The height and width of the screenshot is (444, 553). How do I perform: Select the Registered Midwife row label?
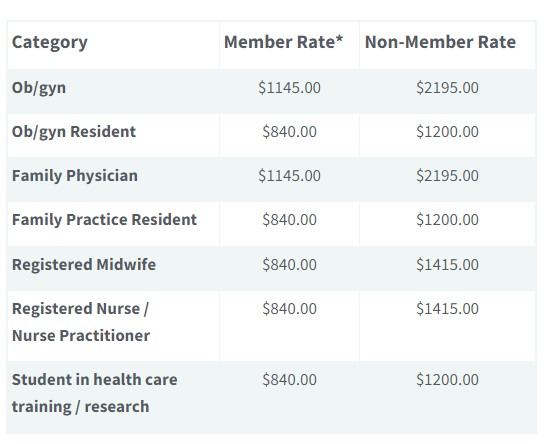[x=84, y=265]
